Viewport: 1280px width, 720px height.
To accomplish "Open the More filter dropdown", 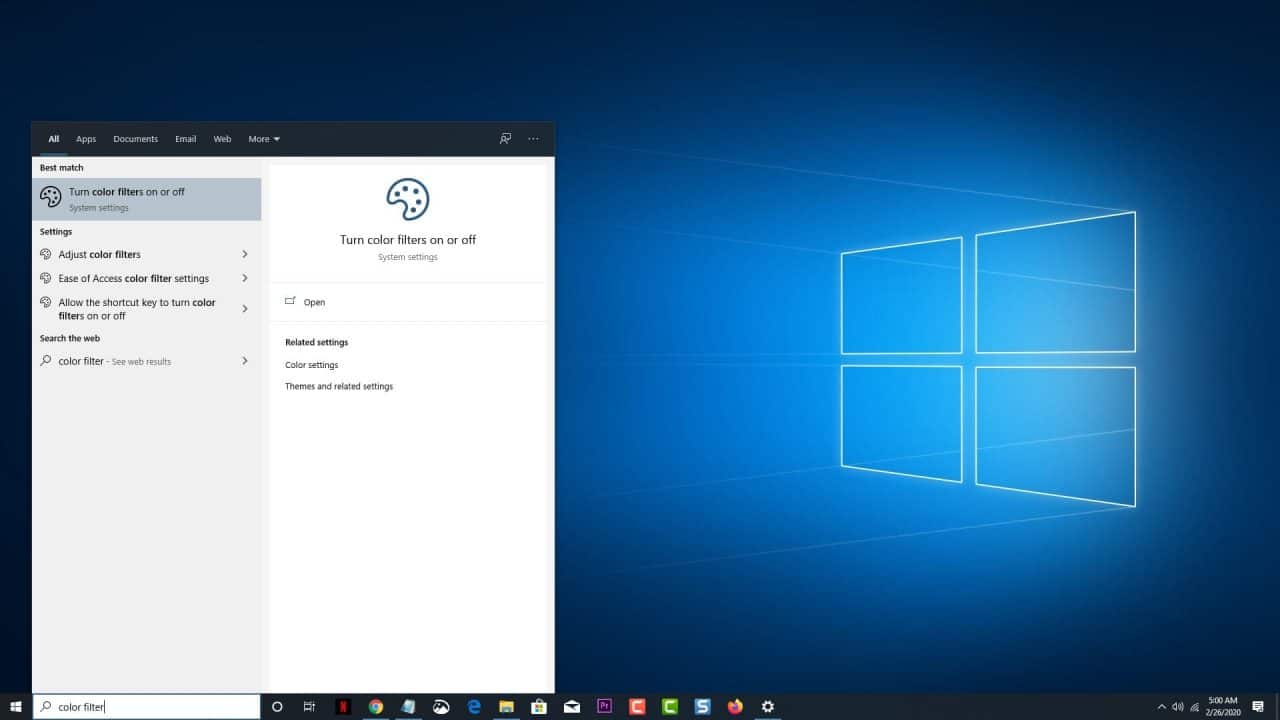I will pyautogui.click(x=264, y=139).
